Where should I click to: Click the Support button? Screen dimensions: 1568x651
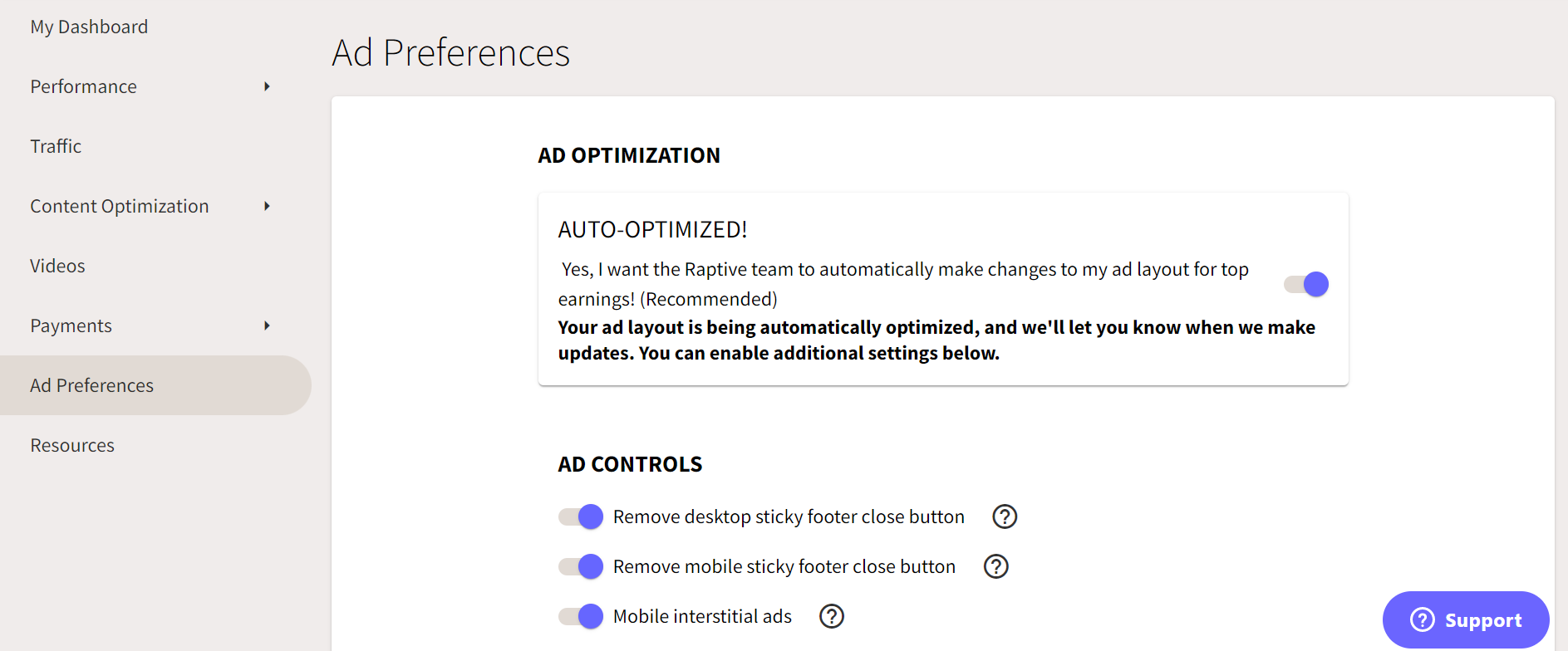point(1466,619)
